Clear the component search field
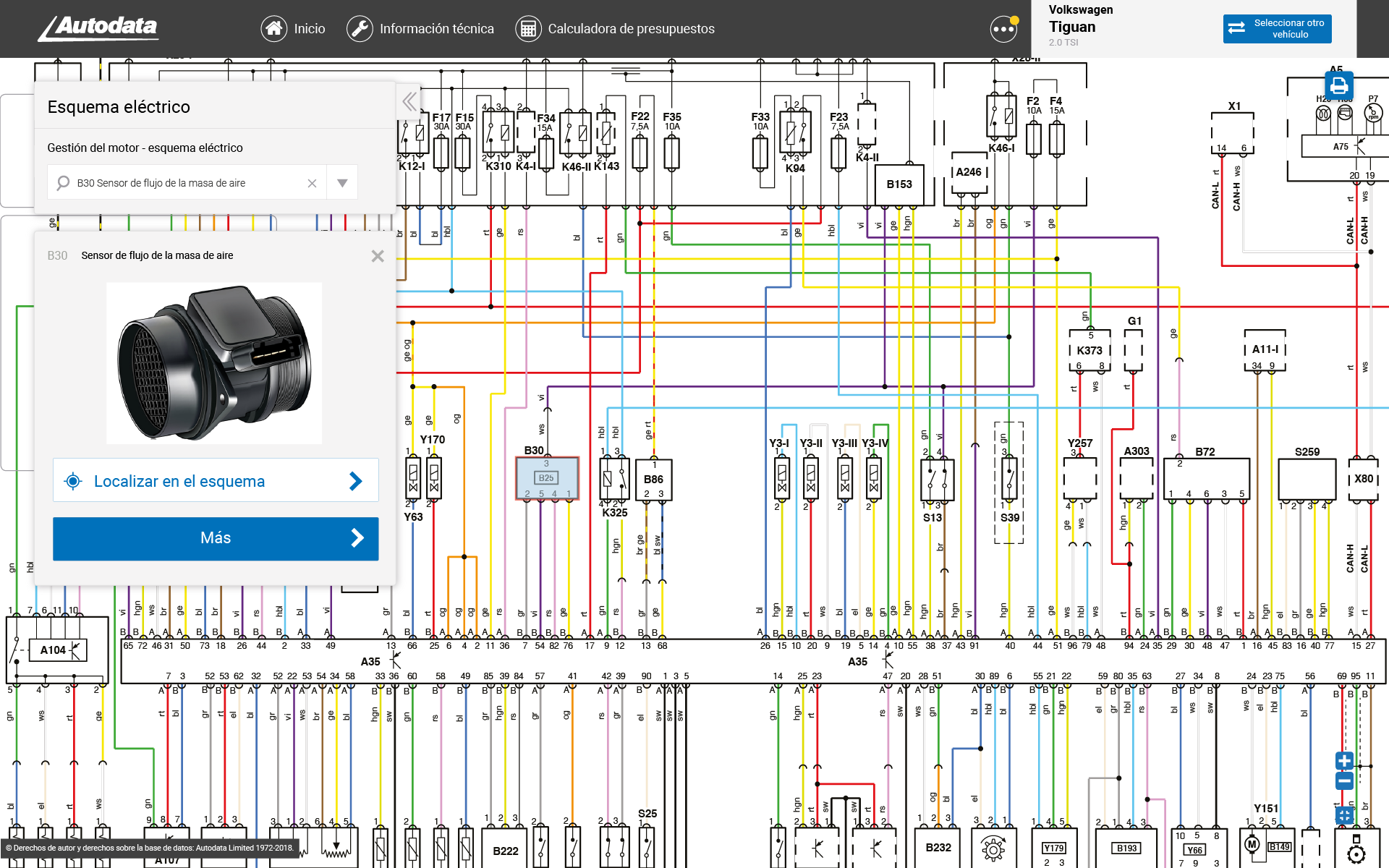The image size is (1389, 868). point(312,183)
